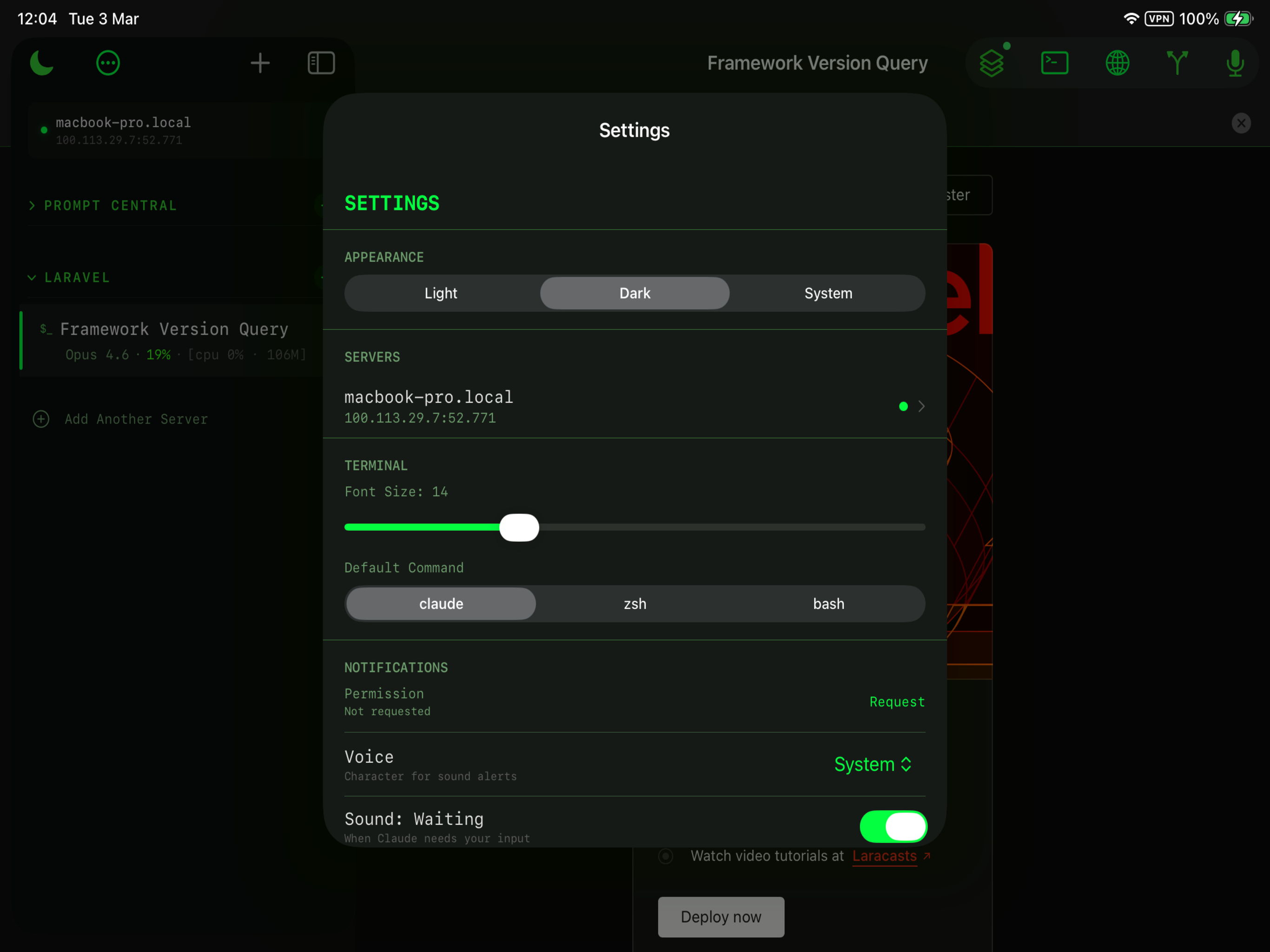The width and height of the screenshot is (1270, 952).
Task: Collapse the LARAVEL section
Action: click(x=69, y=278)
